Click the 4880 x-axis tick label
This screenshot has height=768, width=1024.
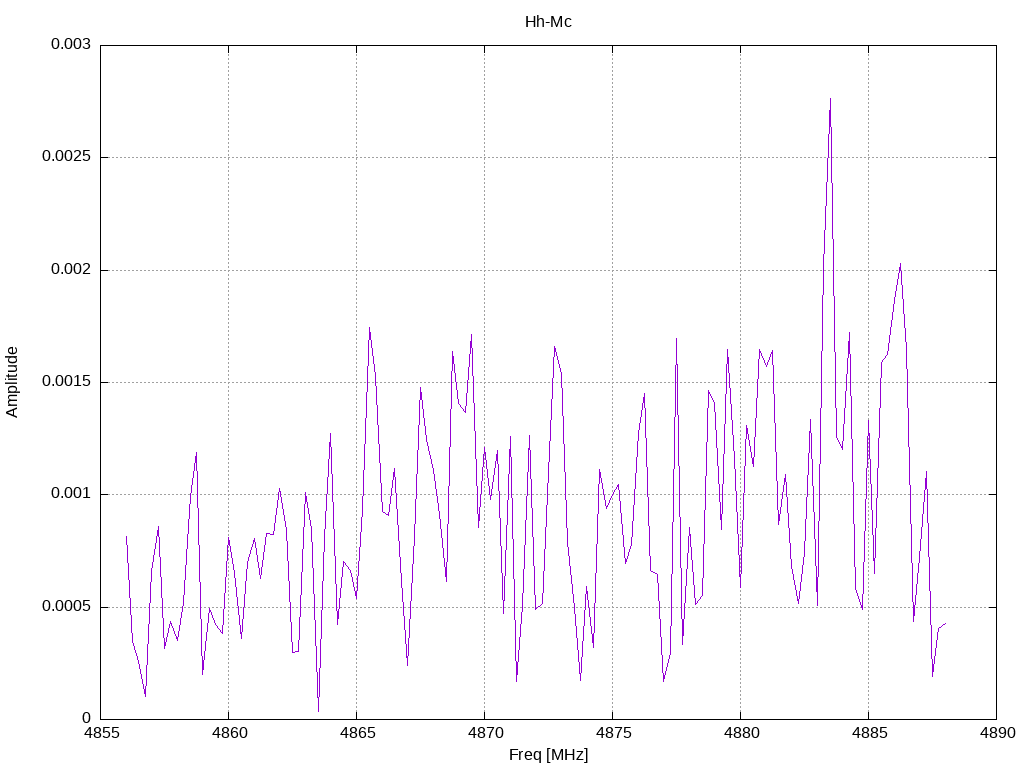point(741,733)
